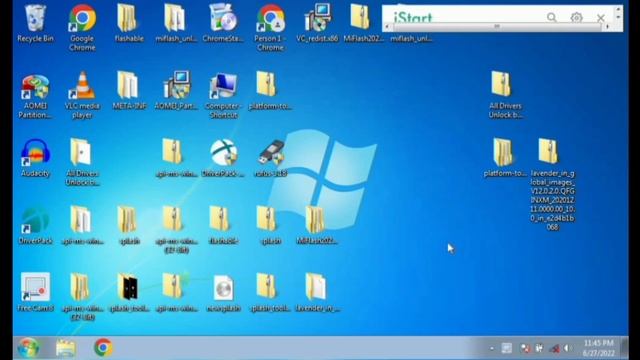Open the Windows Start menu orb
This screenshot has width=640, height=360.
coord(28,348)
